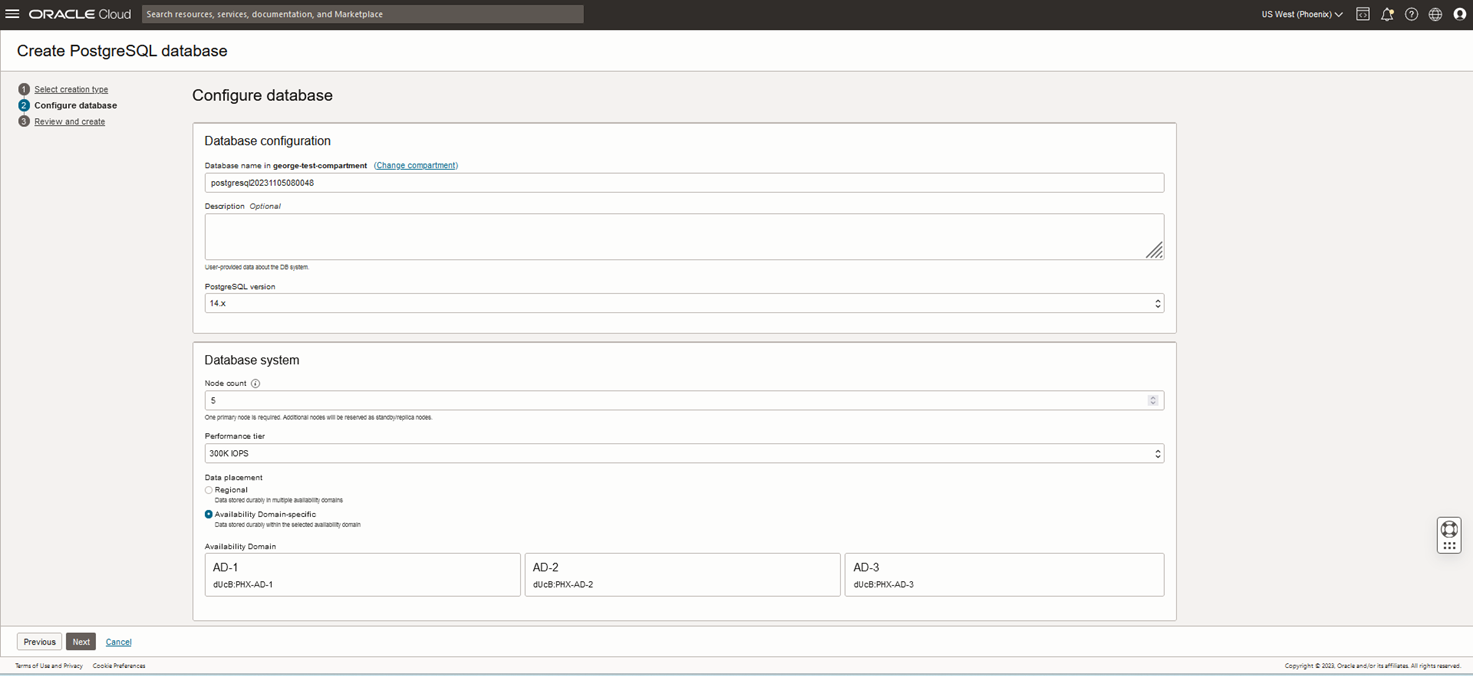Choose the AD-1 availability domain card
1473x676 pixels.
[x=362, y=575]
